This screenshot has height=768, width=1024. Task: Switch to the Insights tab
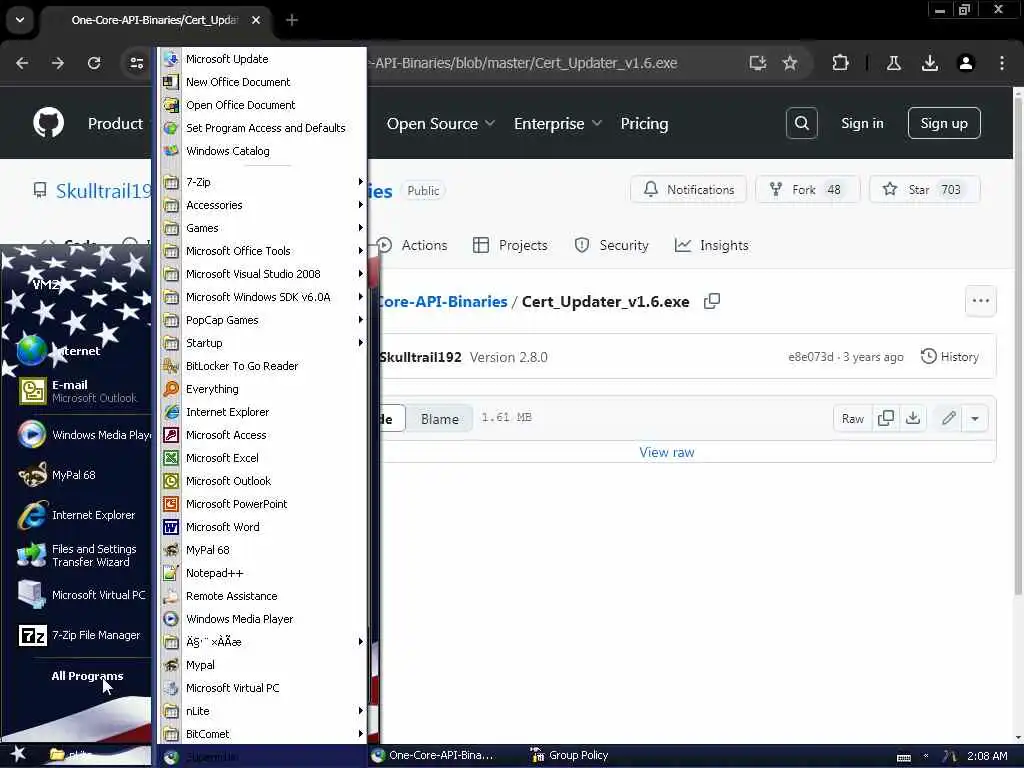click(x=712, y=246)
